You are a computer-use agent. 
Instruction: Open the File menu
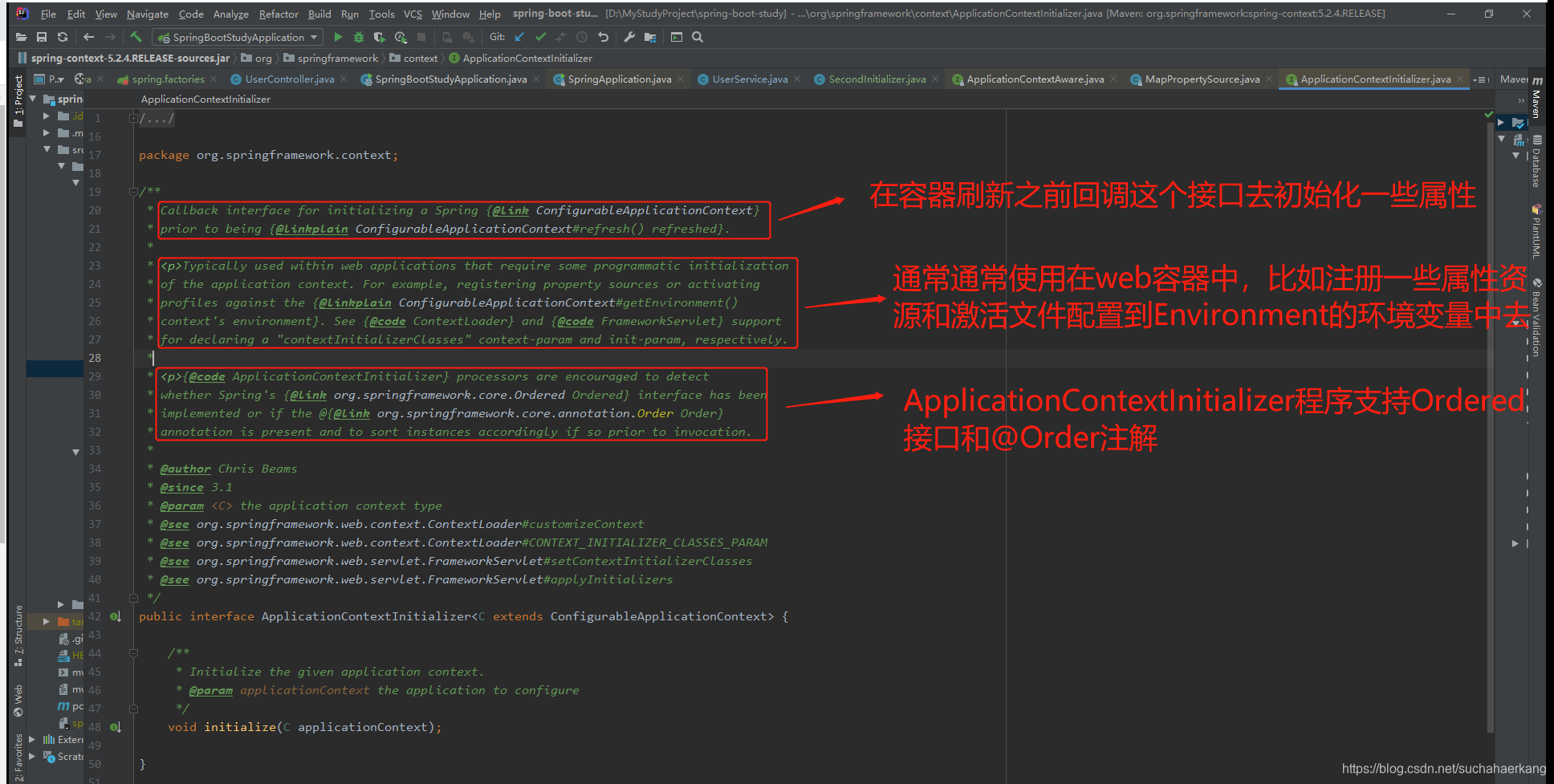tap(48, 14)
